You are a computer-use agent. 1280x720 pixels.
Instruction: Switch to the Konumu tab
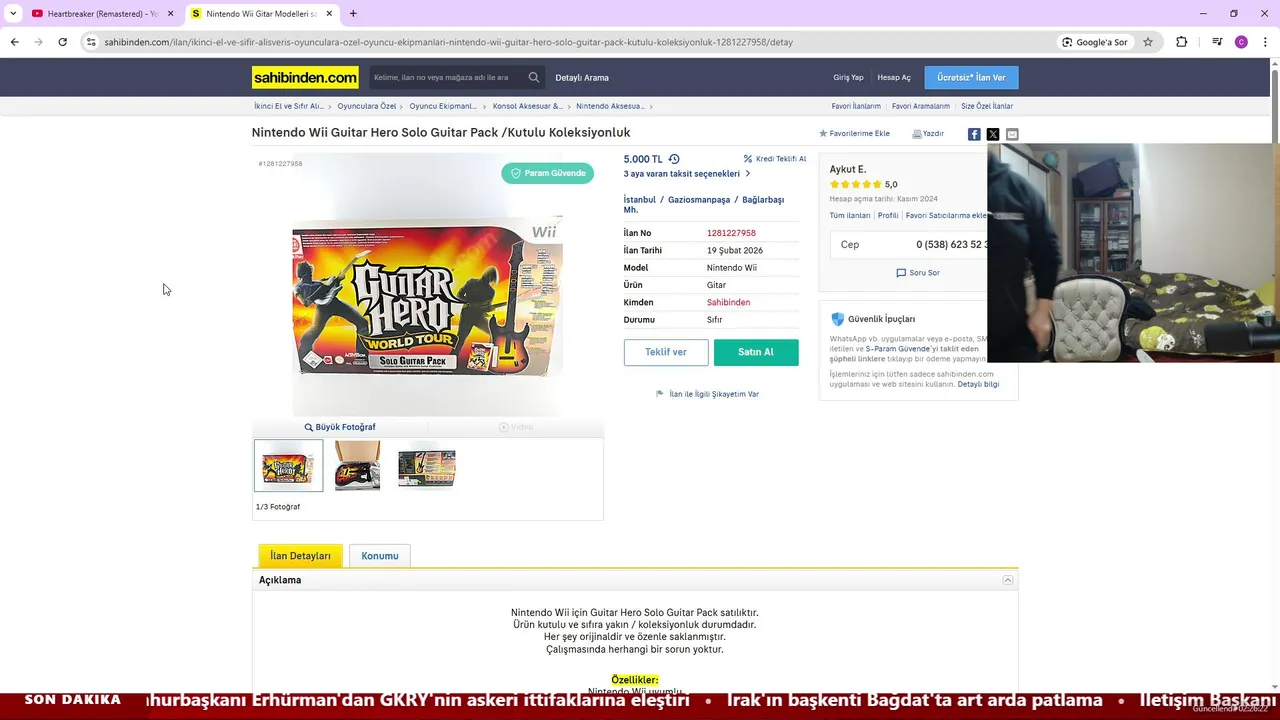tap(380, 556)
